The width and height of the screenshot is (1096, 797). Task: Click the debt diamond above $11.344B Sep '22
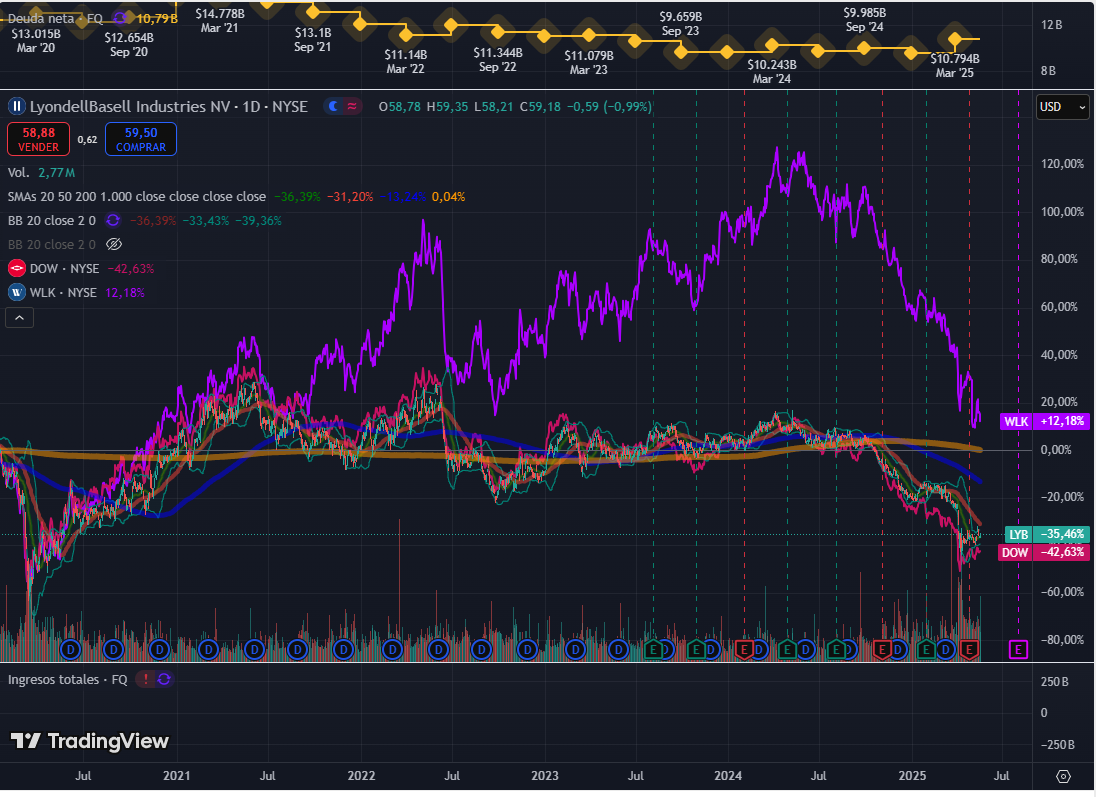[x=498, y=32]
